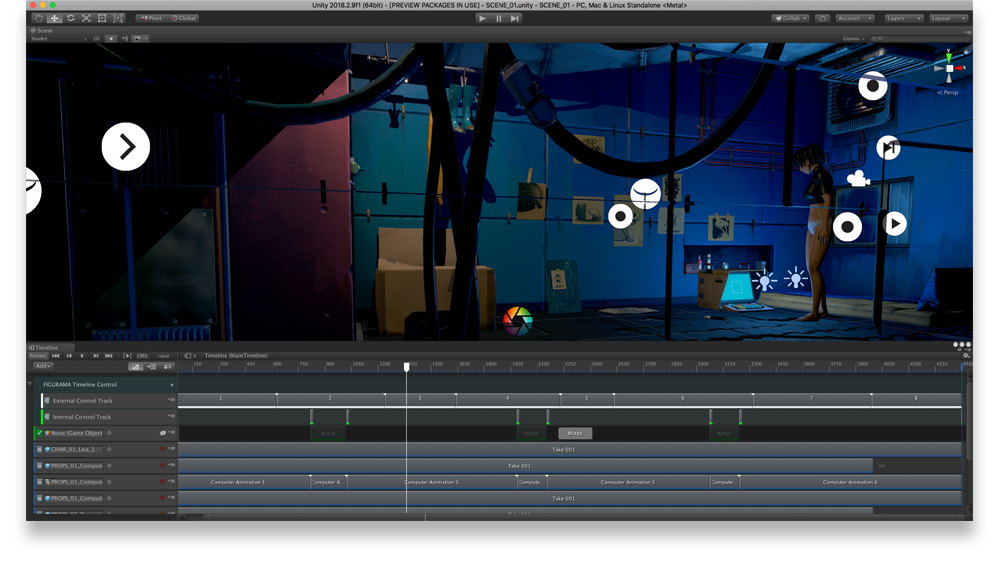Advance one frame with the Step button
The image size is (1000, 575).
515,18
